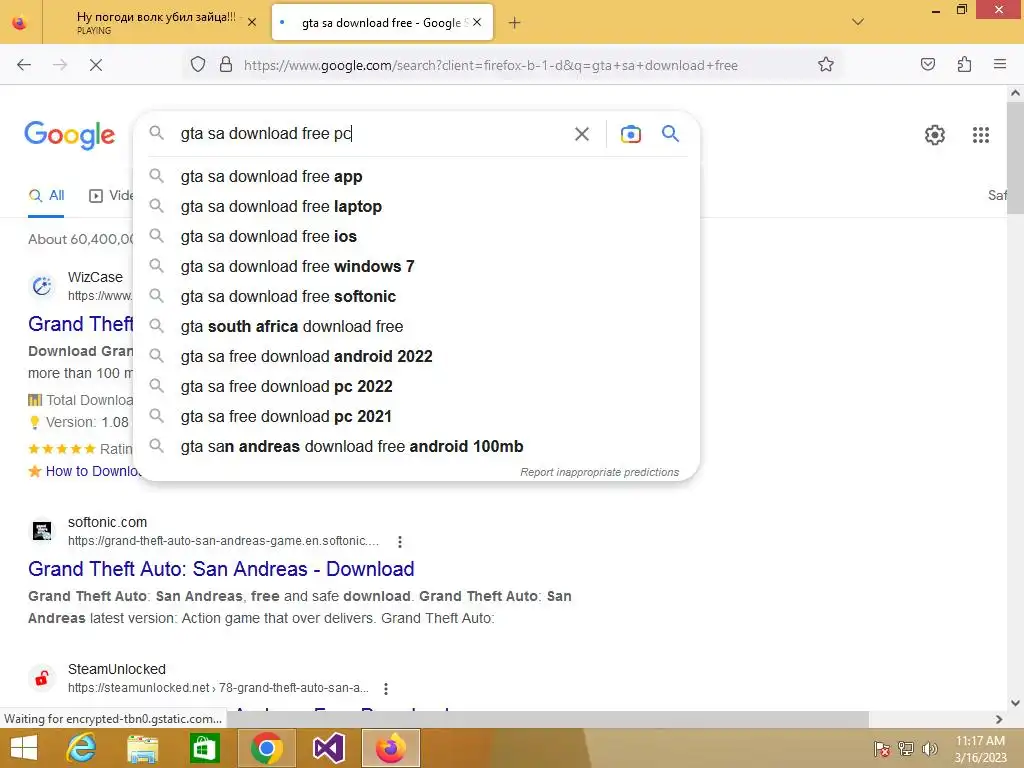Close the Ну погоди tab
1024x768 pixels.
252,22
